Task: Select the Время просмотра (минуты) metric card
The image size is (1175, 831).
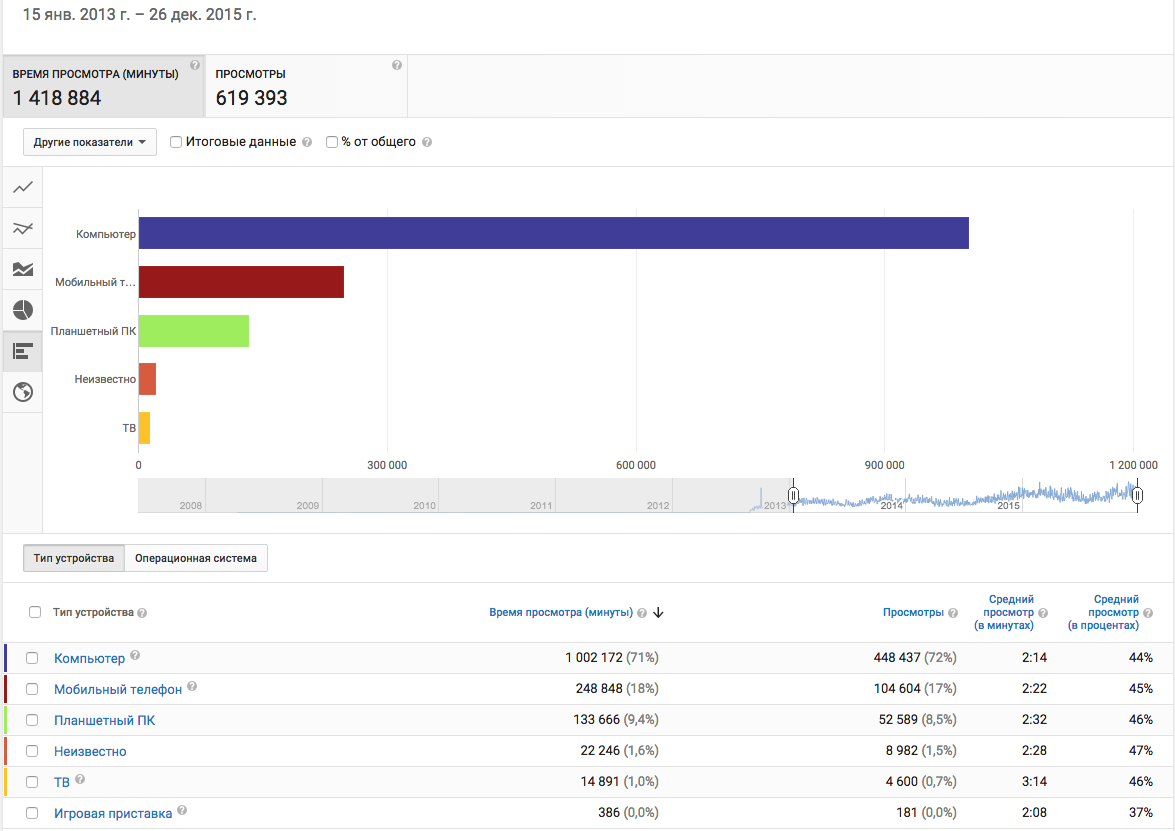Action: pos(103,86)
